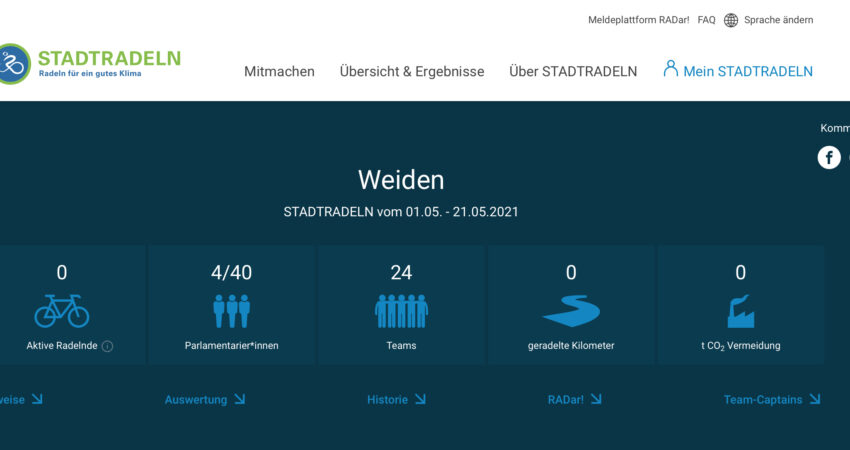Click the Radeln für ein gutes Klima tagline
Viewport: 850px width, 450px height.
click(x=90, y=73)
